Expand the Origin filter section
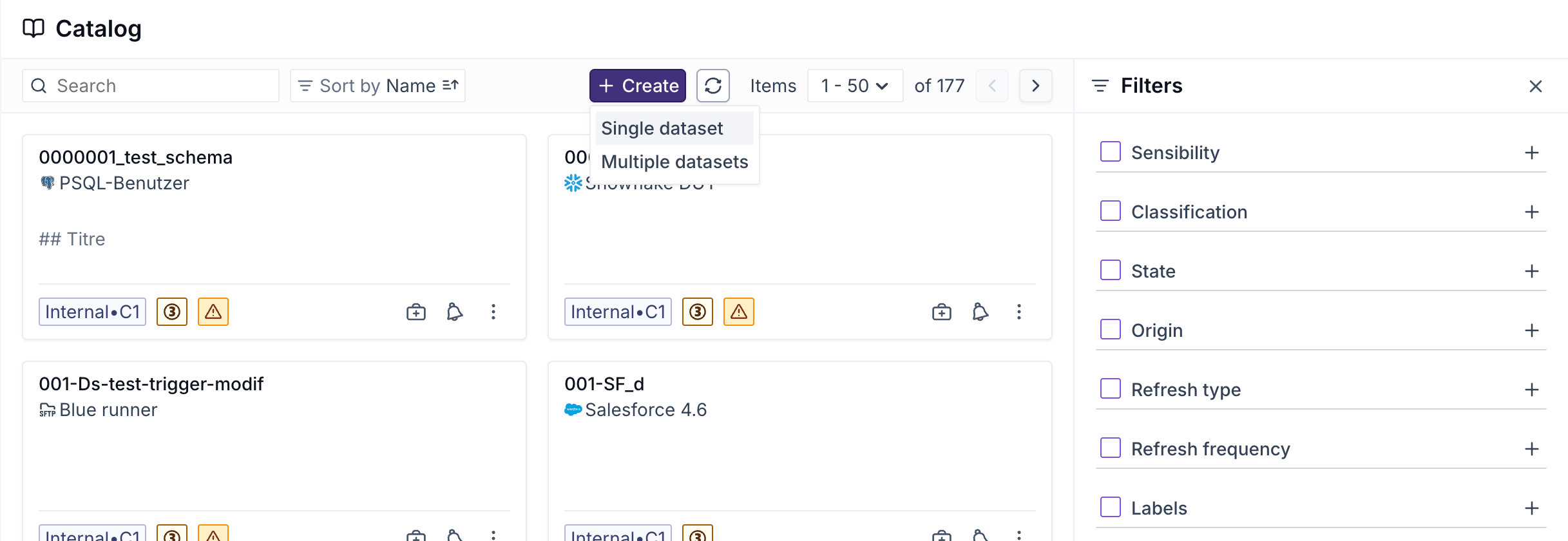 (x=1532, y=330)
